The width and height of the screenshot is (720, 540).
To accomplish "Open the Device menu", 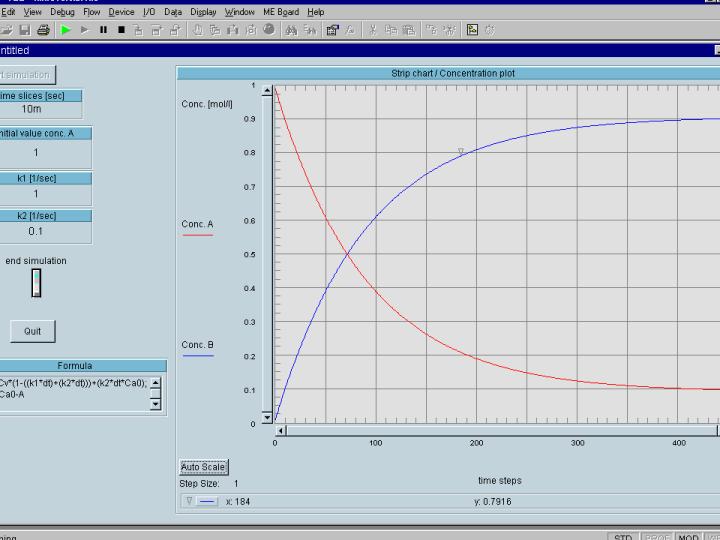I will (121, 12).
